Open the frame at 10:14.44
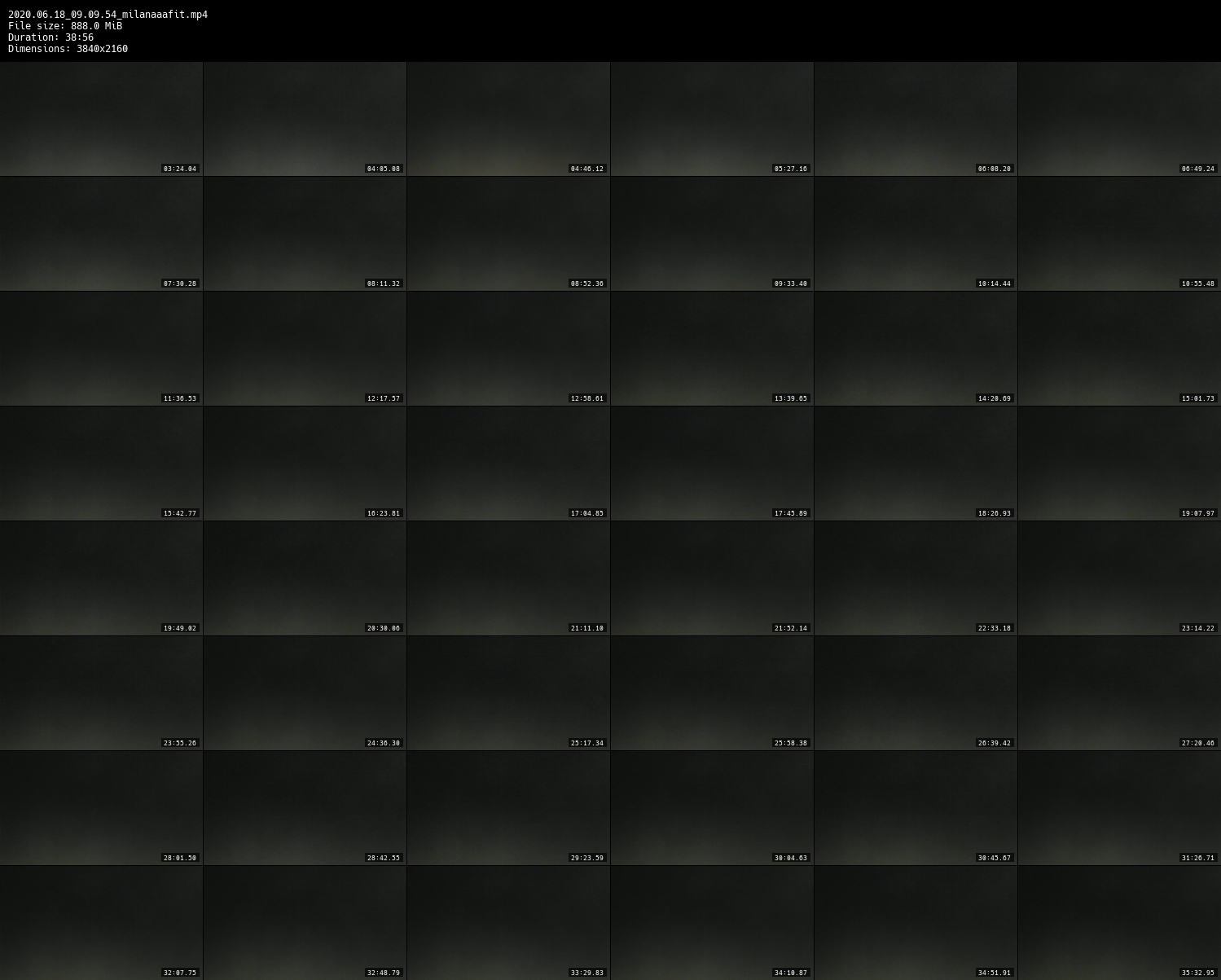Viewport: 1221px width, 980px height. point(916,234)
